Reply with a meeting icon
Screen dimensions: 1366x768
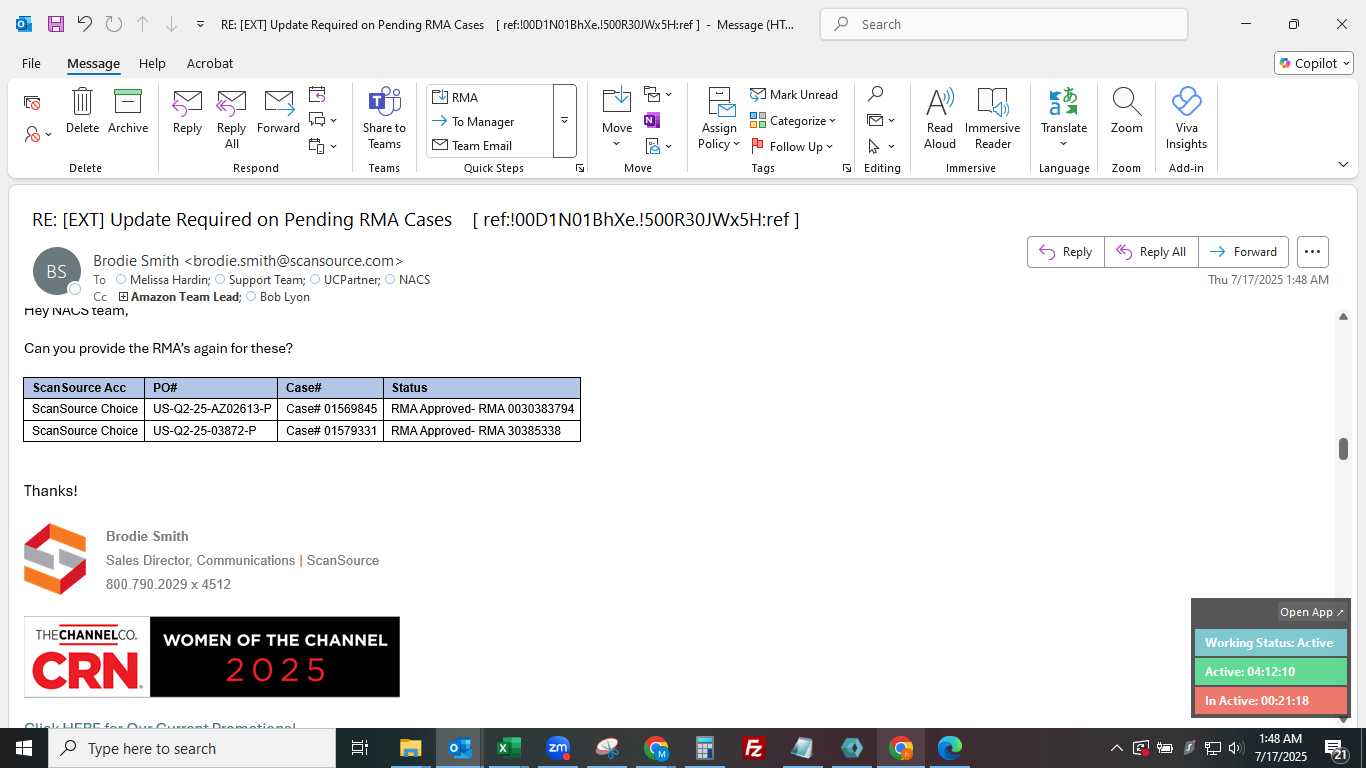coord(317,95)
